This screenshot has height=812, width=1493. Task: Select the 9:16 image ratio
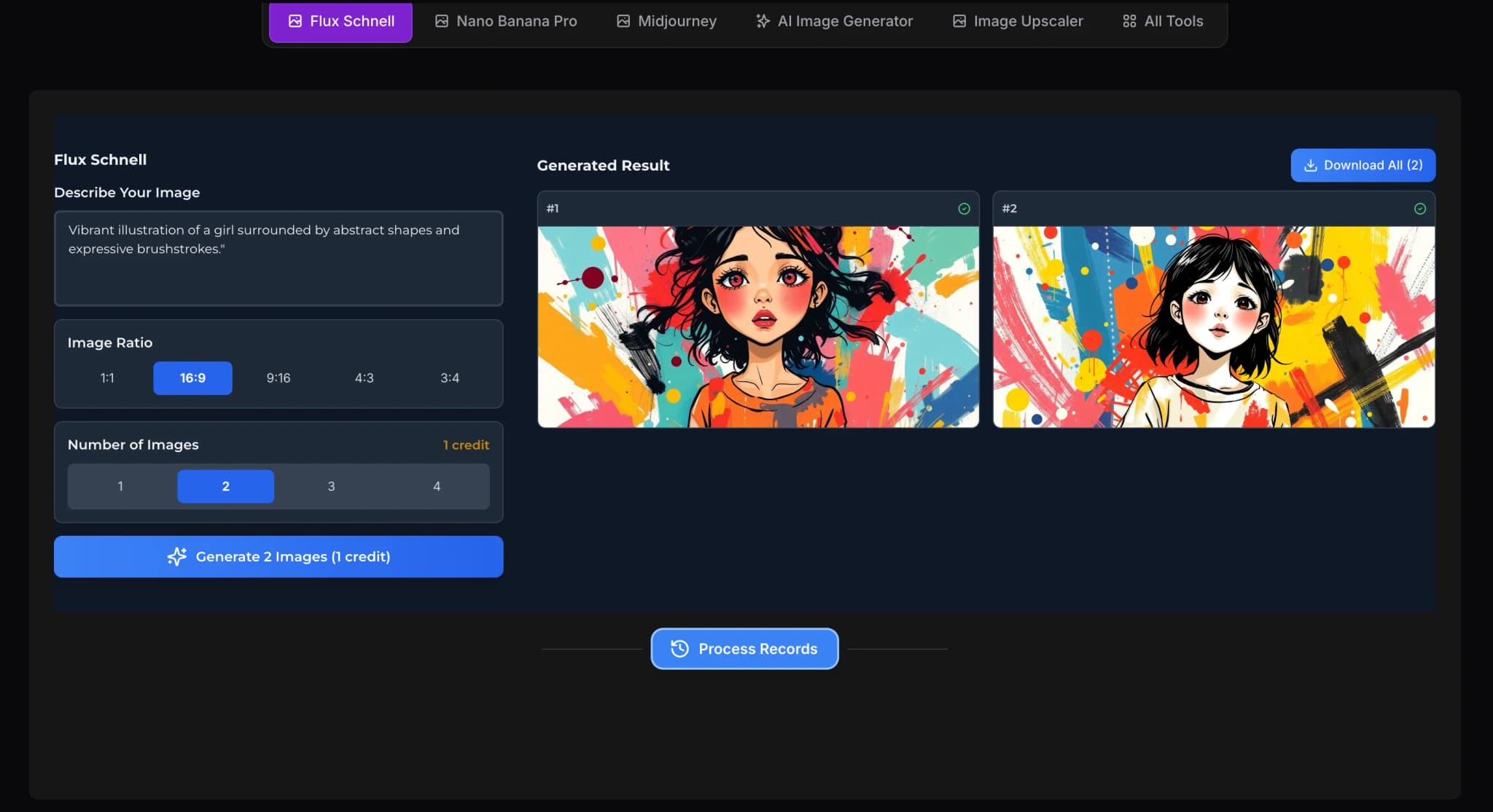(278, 378)
